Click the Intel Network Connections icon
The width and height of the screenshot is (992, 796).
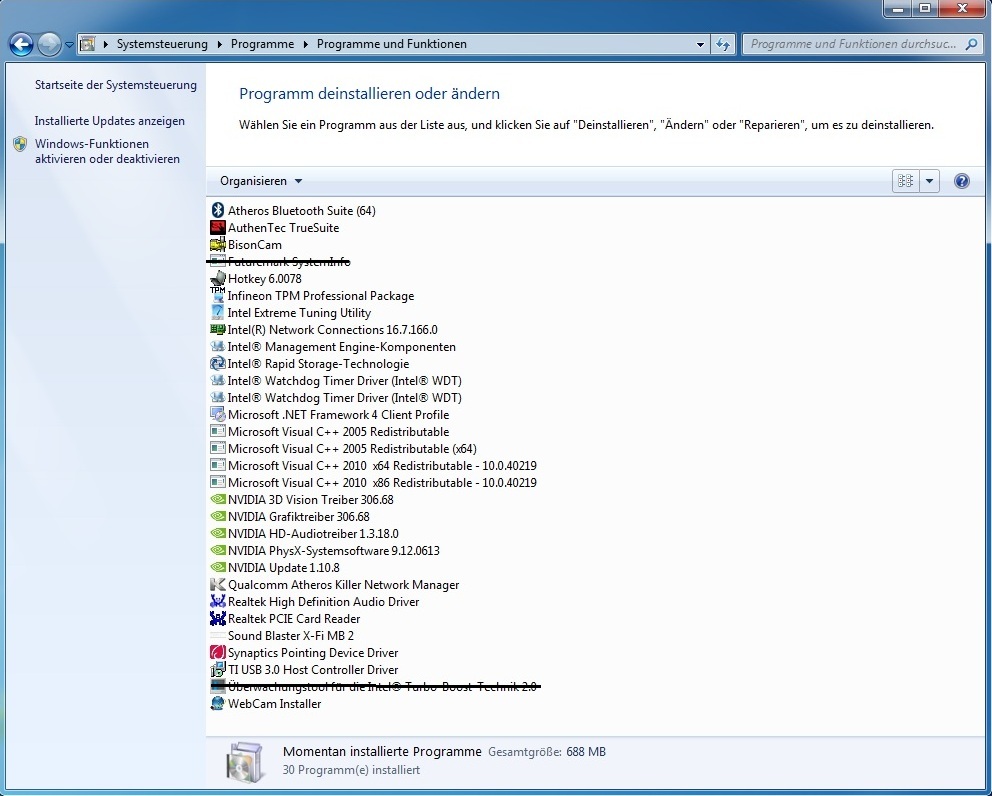click(218, 329)
